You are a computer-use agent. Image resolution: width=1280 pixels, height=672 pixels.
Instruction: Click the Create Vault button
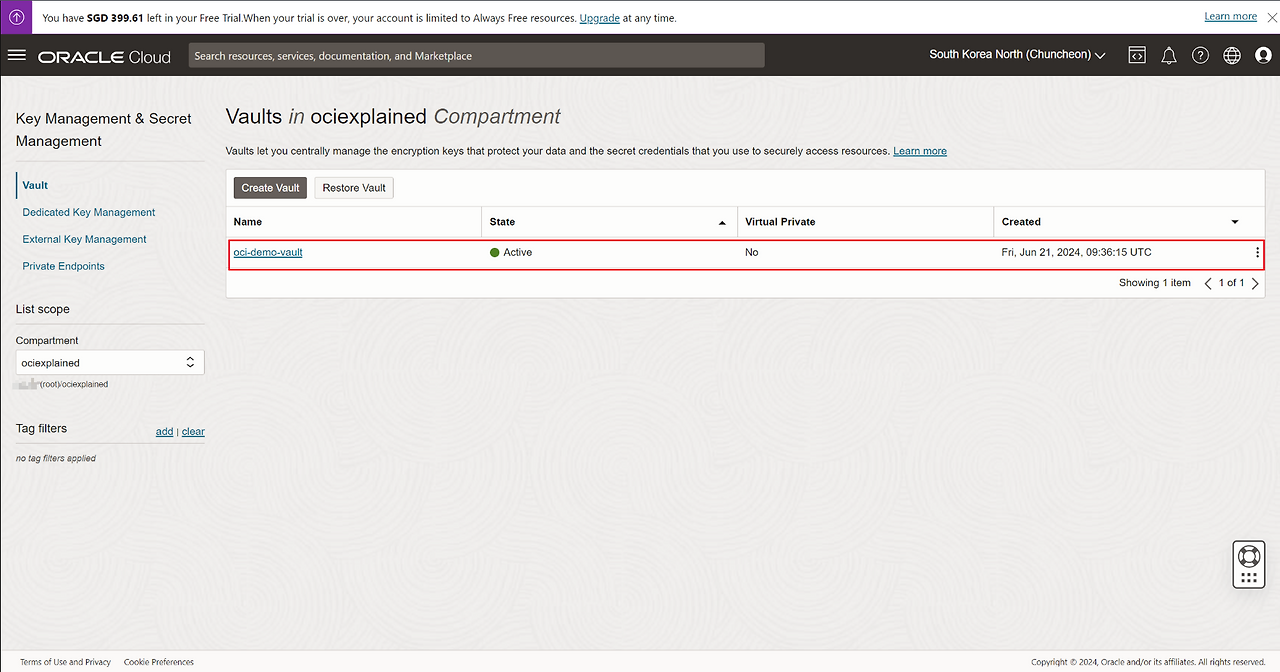tap(270, 188)
